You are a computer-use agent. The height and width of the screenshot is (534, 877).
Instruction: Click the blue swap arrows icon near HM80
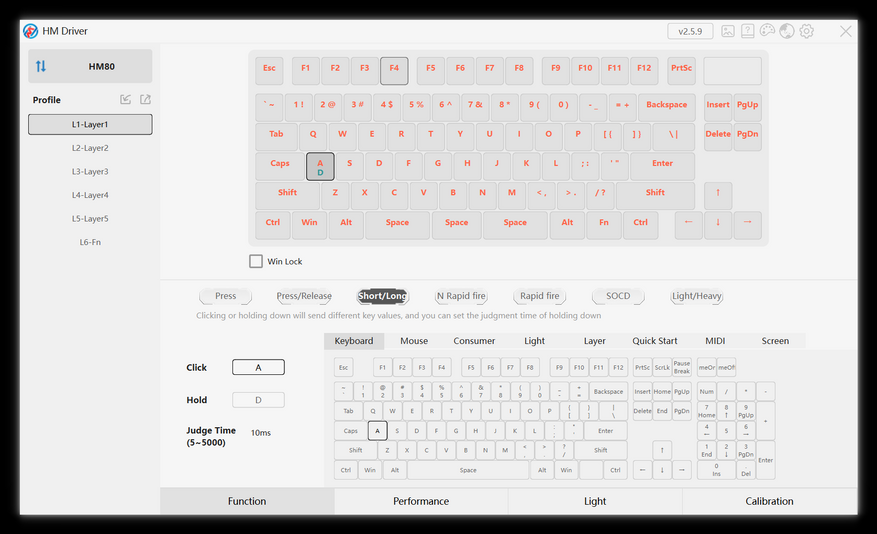(41, 67)
